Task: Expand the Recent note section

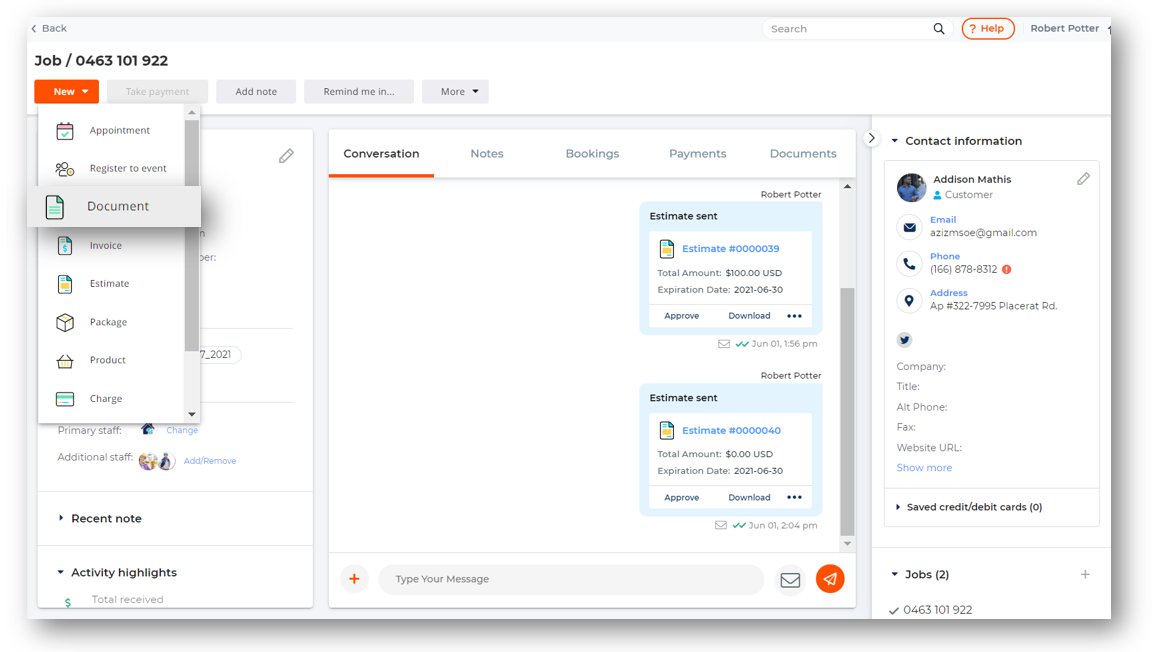Action: (x=61, y=518)
